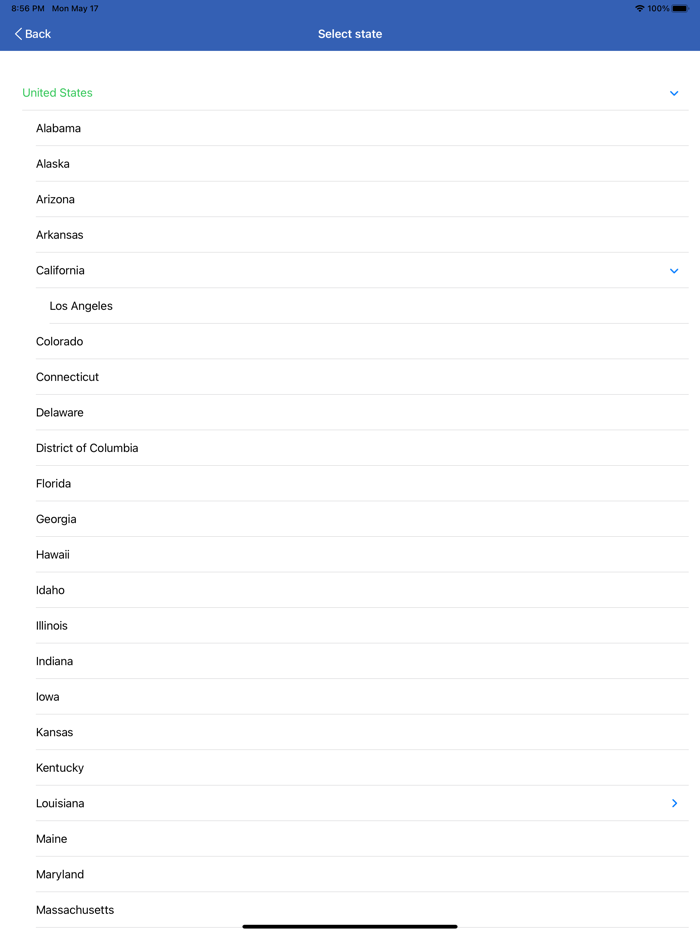
Task: Select Alabama from the state list
Action: click(58, 128)
